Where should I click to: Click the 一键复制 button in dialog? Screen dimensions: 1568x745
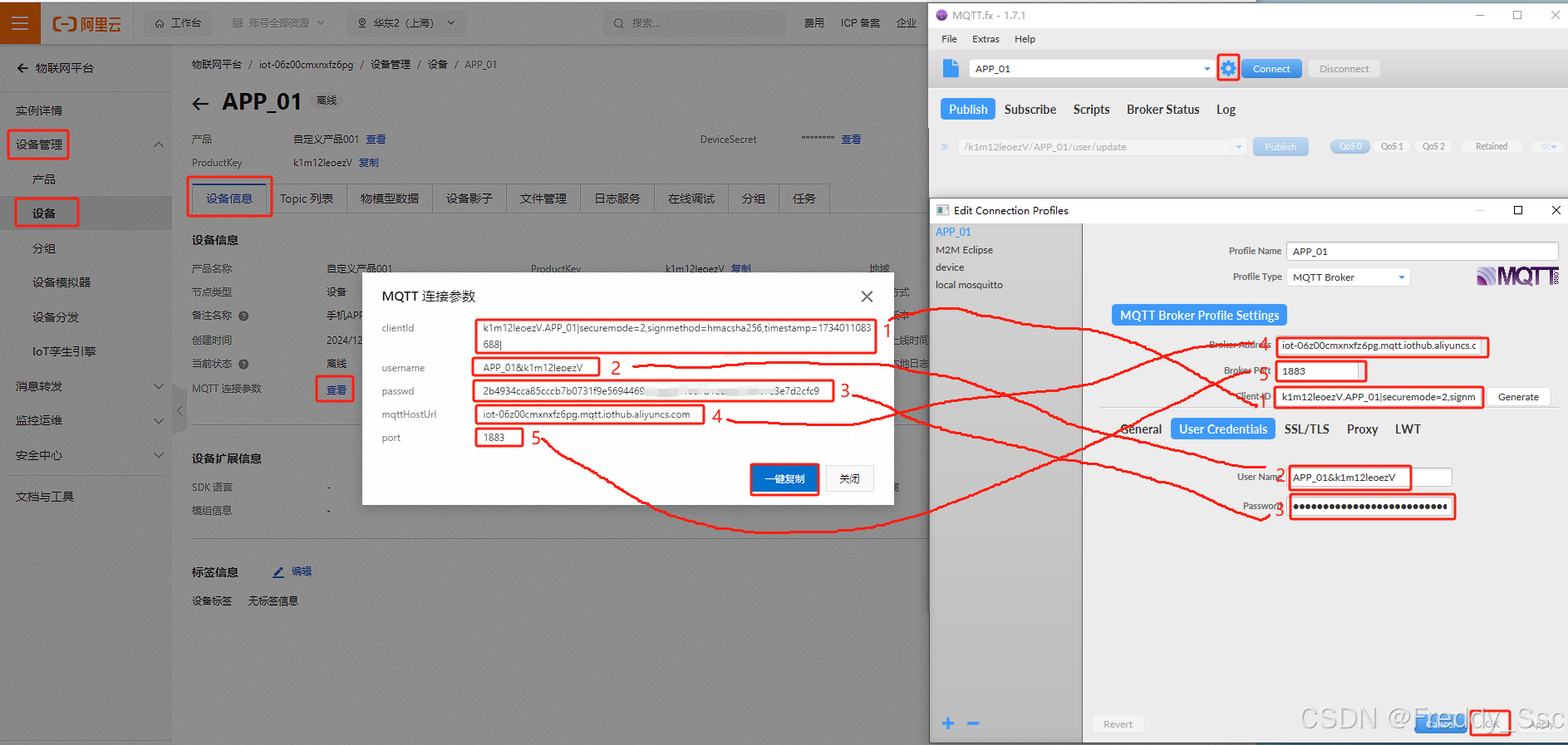(784, 479)
